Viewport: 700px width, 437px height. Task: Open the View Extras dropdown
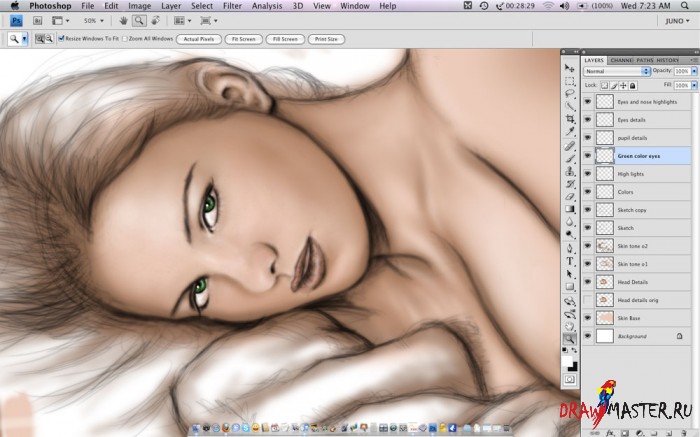(x=61, y=21)
